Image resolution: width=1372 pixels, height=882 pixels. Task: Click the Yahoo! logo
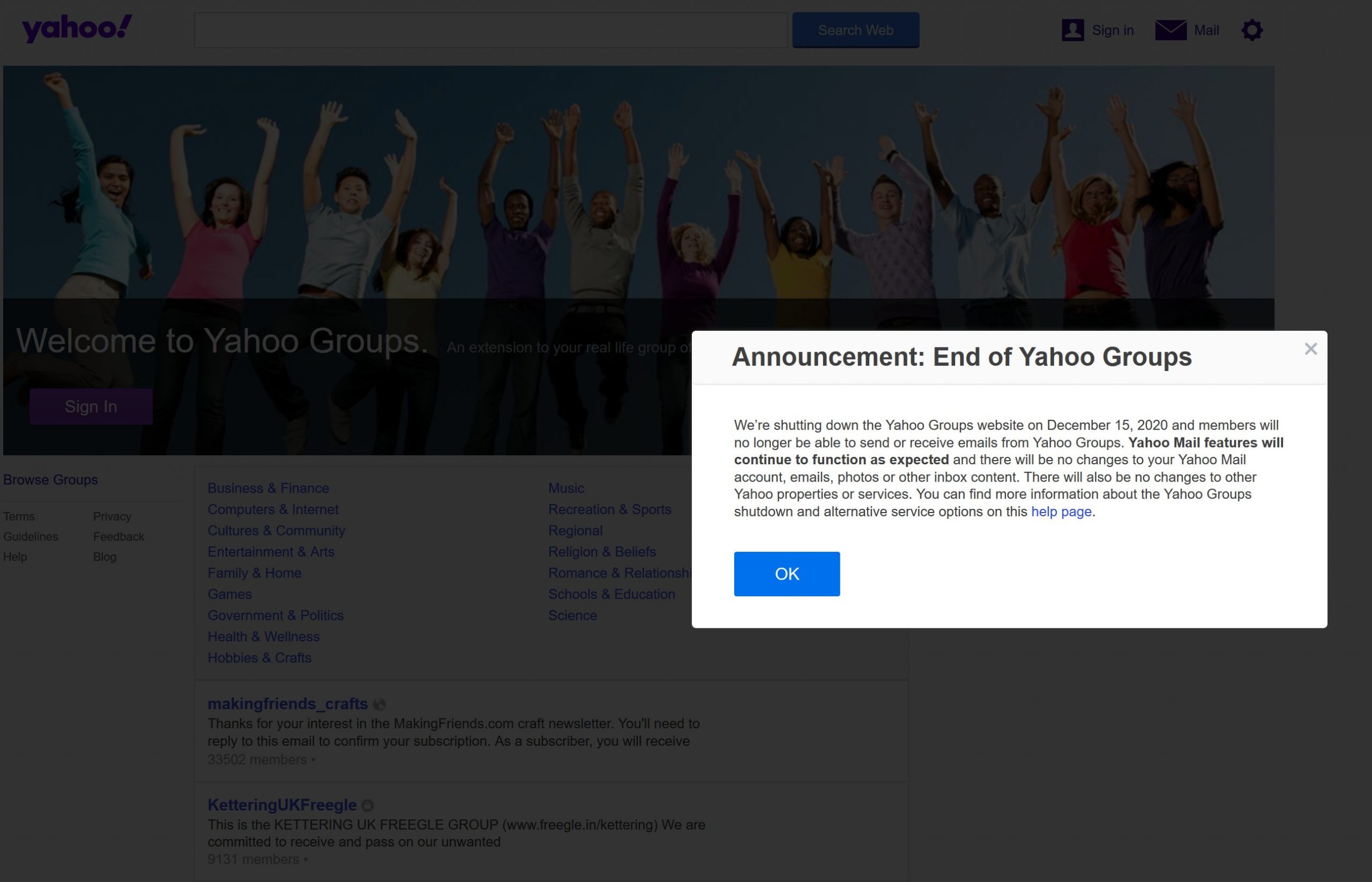(76, 28)
